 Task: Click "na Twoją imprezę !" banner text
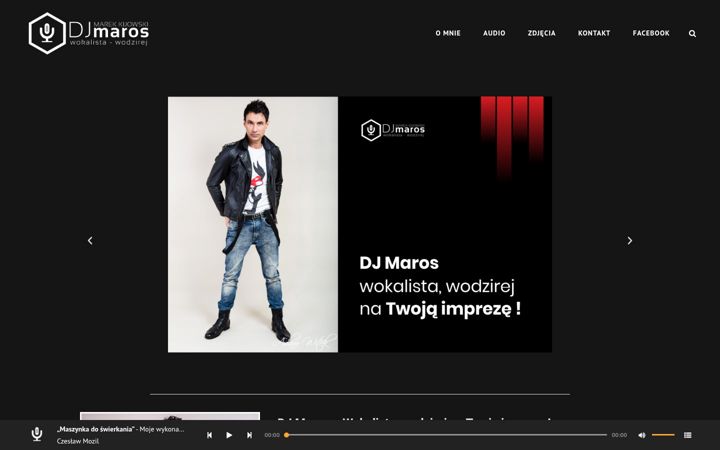[x=440, y=309]
